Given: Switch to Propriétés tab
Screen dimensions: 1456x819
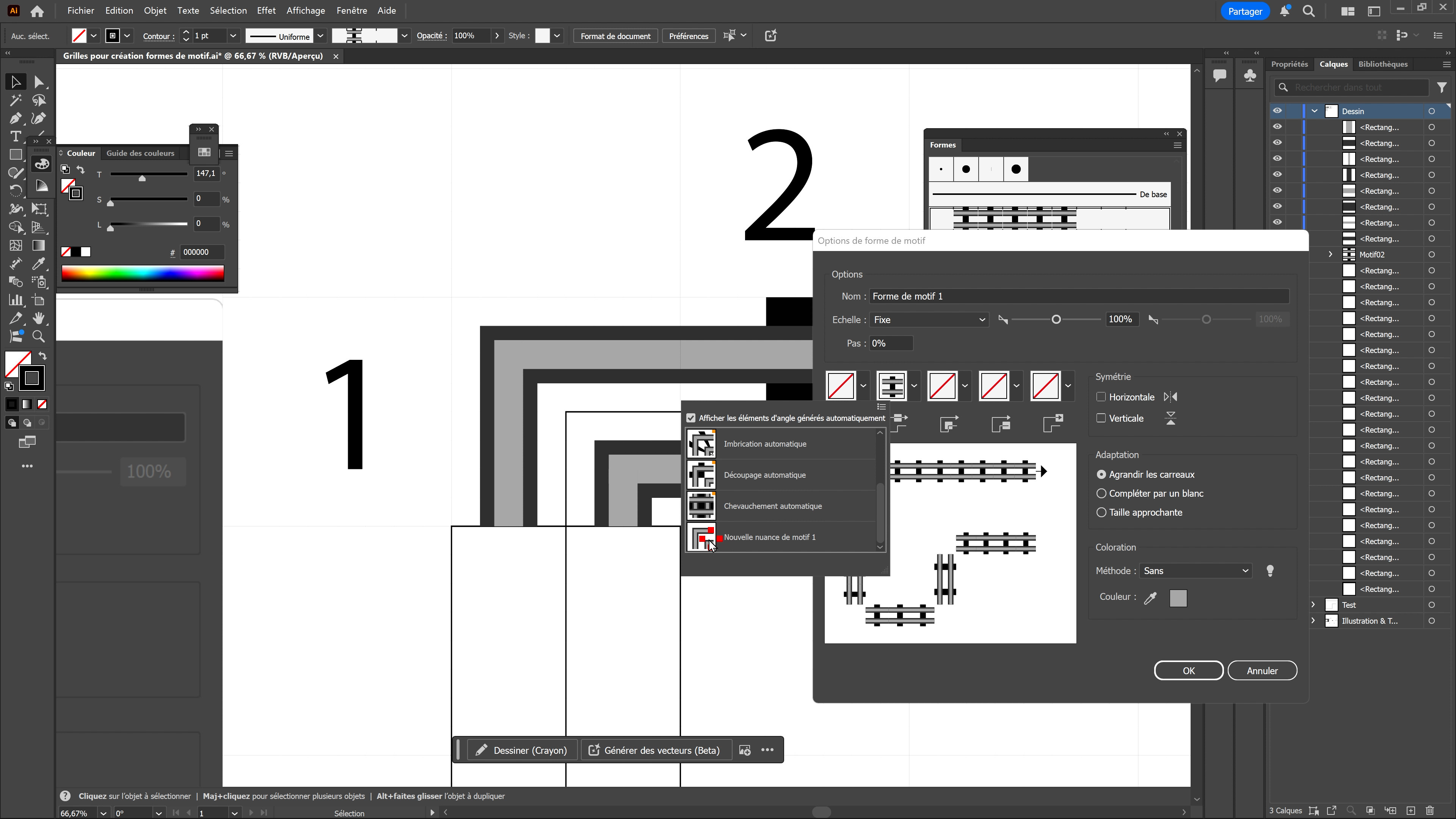Looking at the screenshot, I should pyautogui.click(x=1289, y=64).
